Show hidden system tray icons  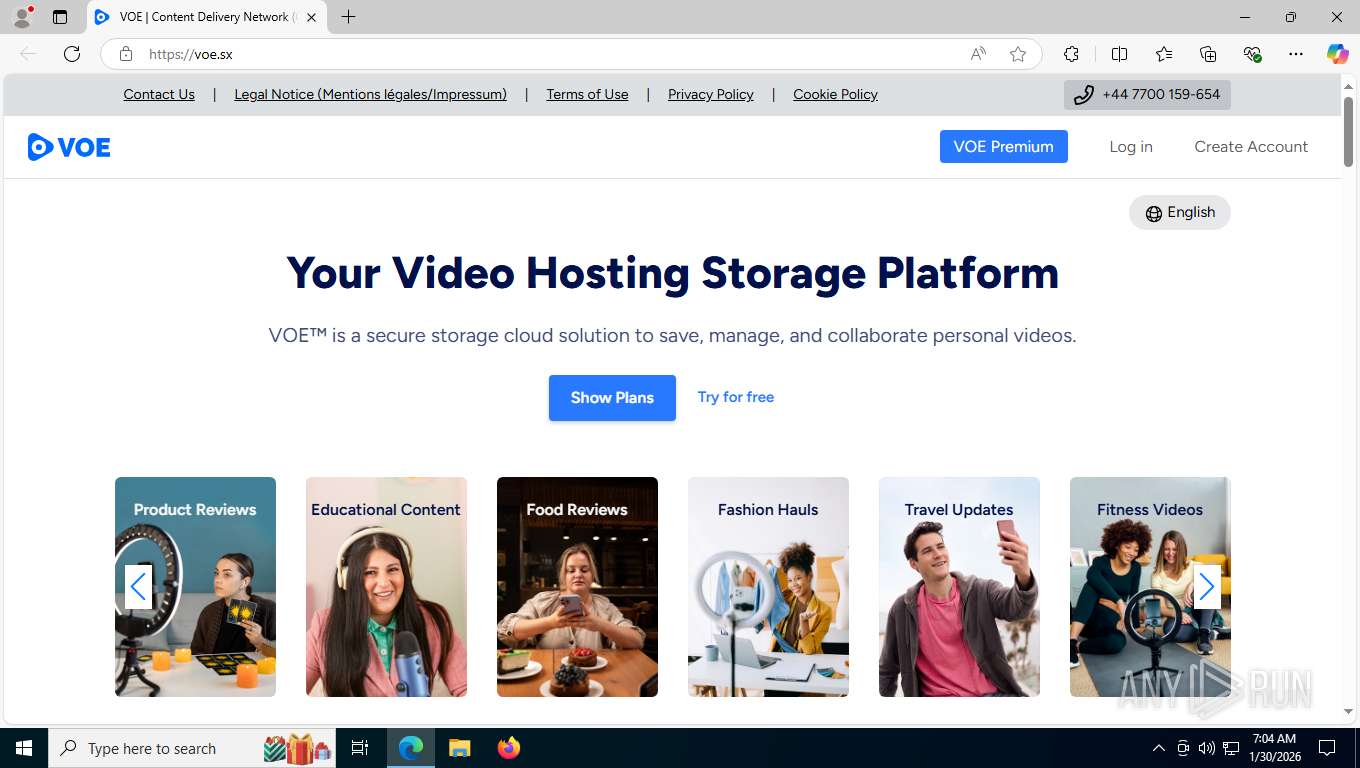click(1159, 748)
